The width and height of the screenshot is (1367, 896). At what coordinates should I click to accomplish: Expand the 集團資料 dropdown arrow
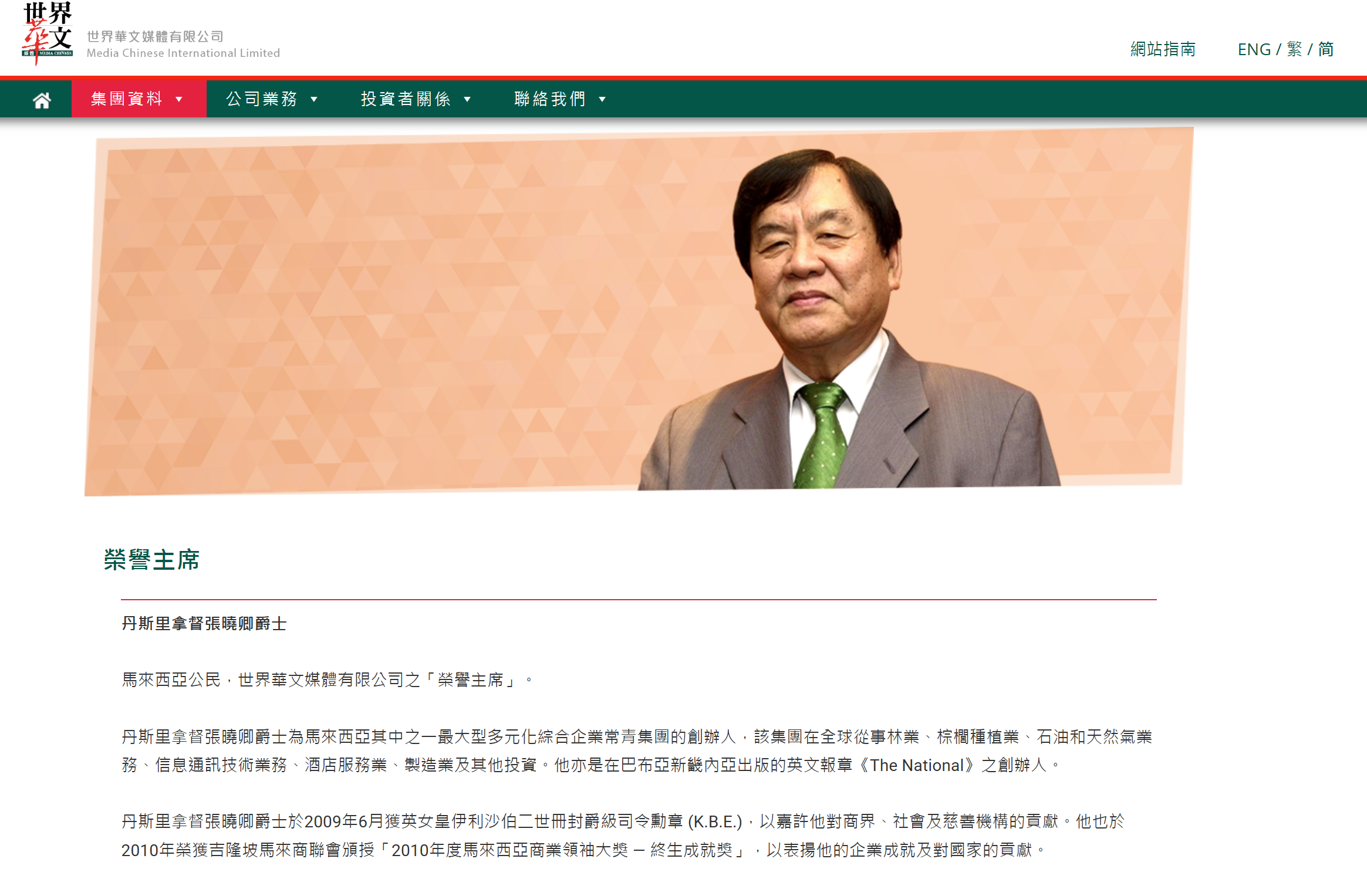[180, 100]
